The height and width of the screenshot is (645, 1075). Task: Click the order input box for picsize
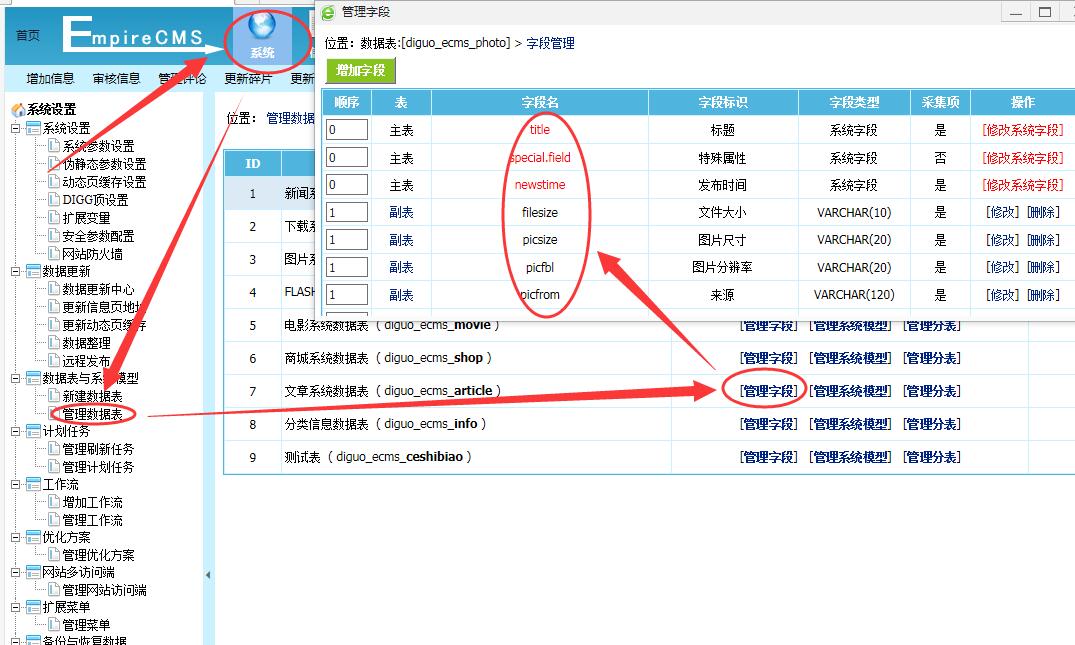pos(347,240)
